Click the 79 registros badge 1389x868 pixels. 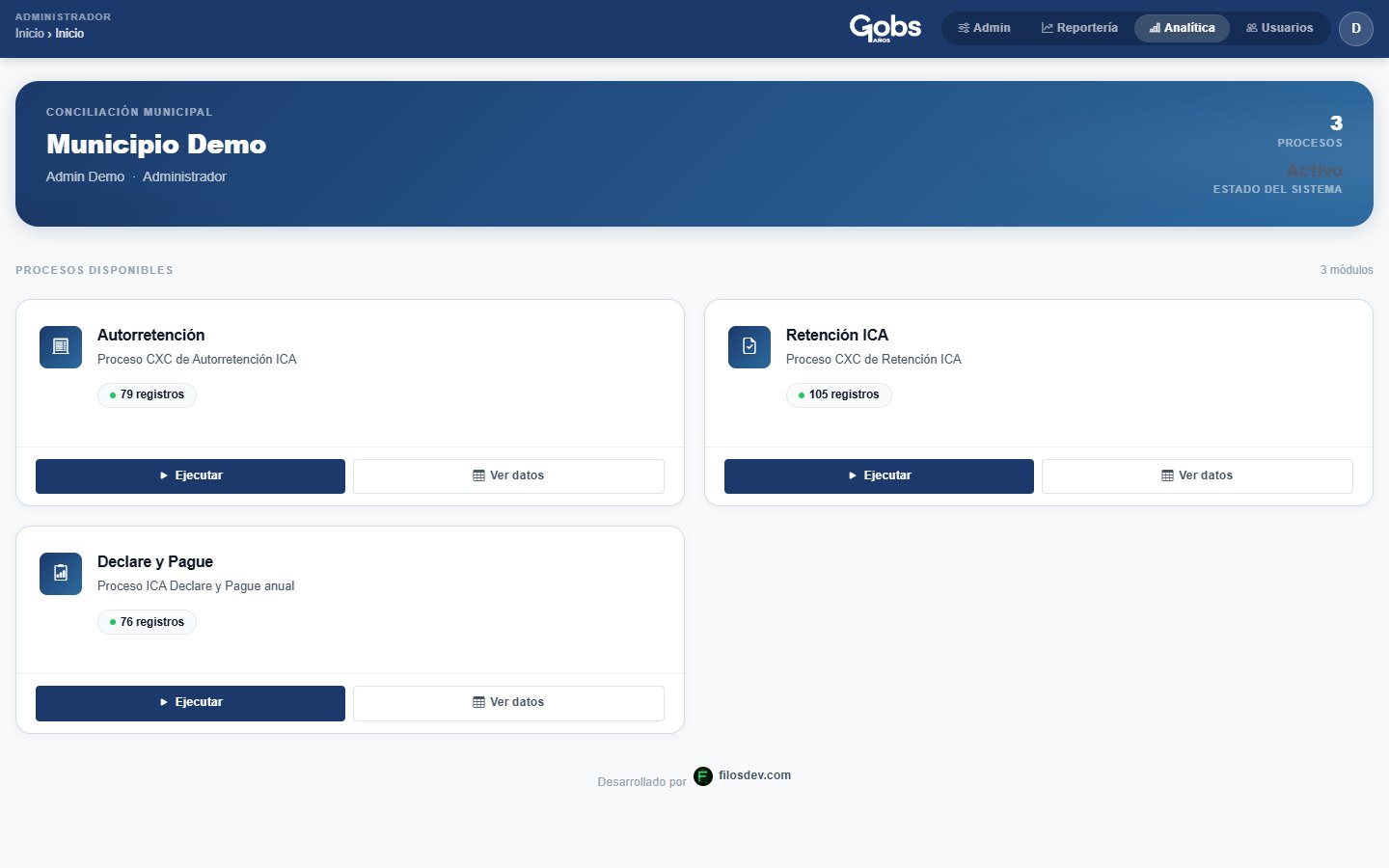[x=147, y=395]
